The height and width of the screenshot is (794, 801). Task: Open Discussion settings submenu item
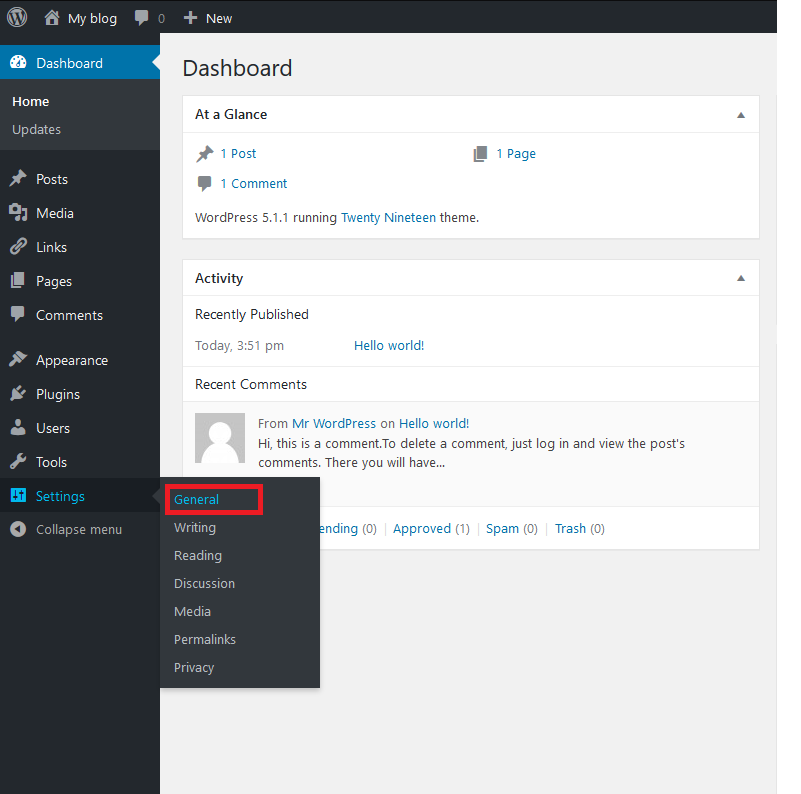pyautogui.click(x=204, y=583)
